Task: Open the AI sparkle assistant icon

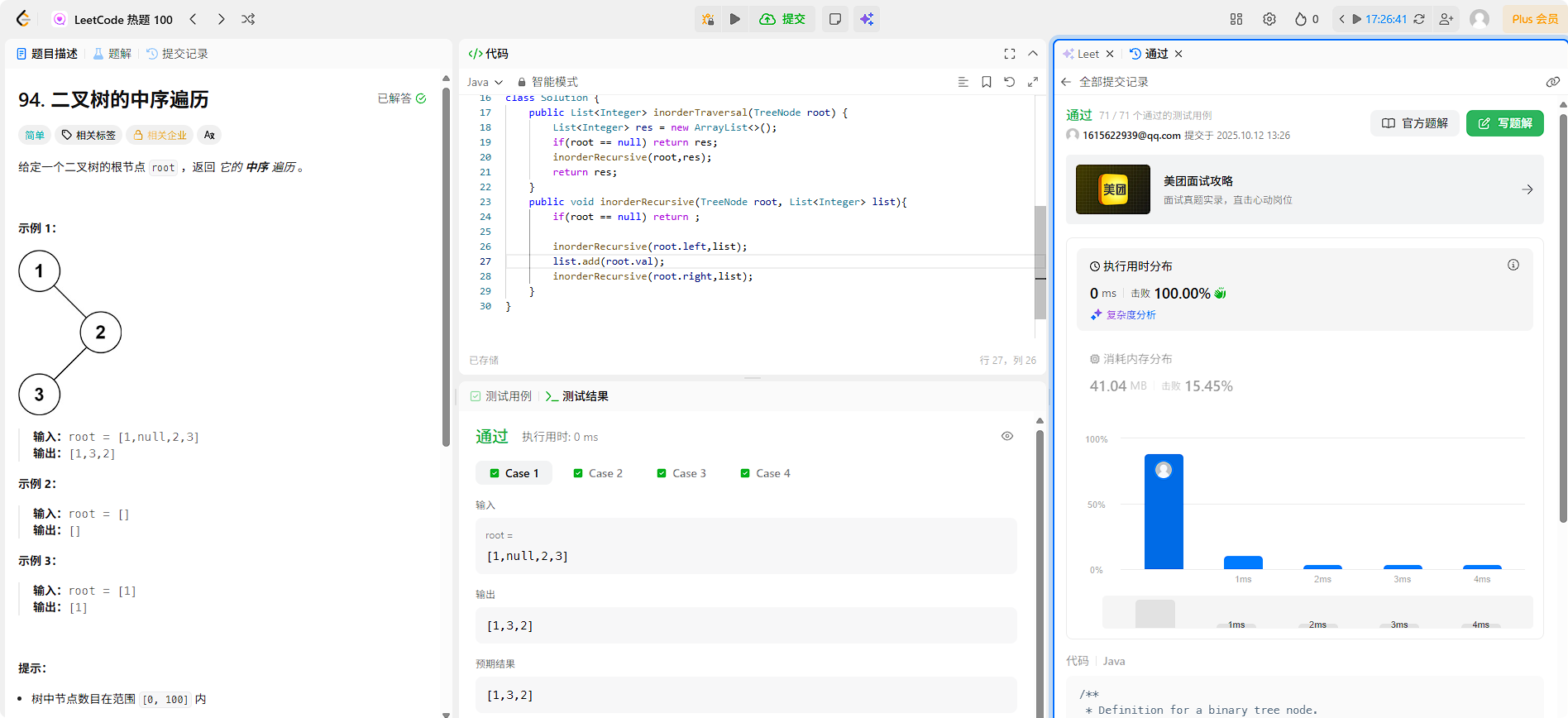Action: pyautogui.click(x=867, y=19)
